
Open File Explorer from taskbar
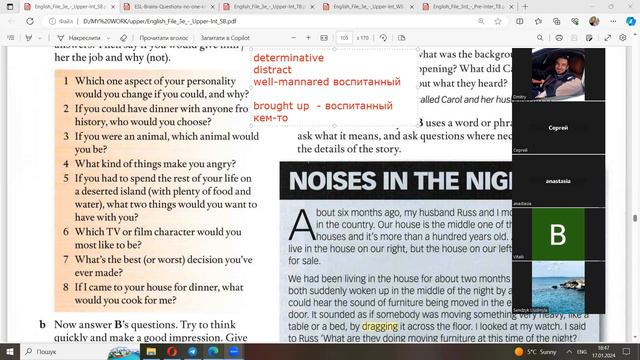[151, 351]
